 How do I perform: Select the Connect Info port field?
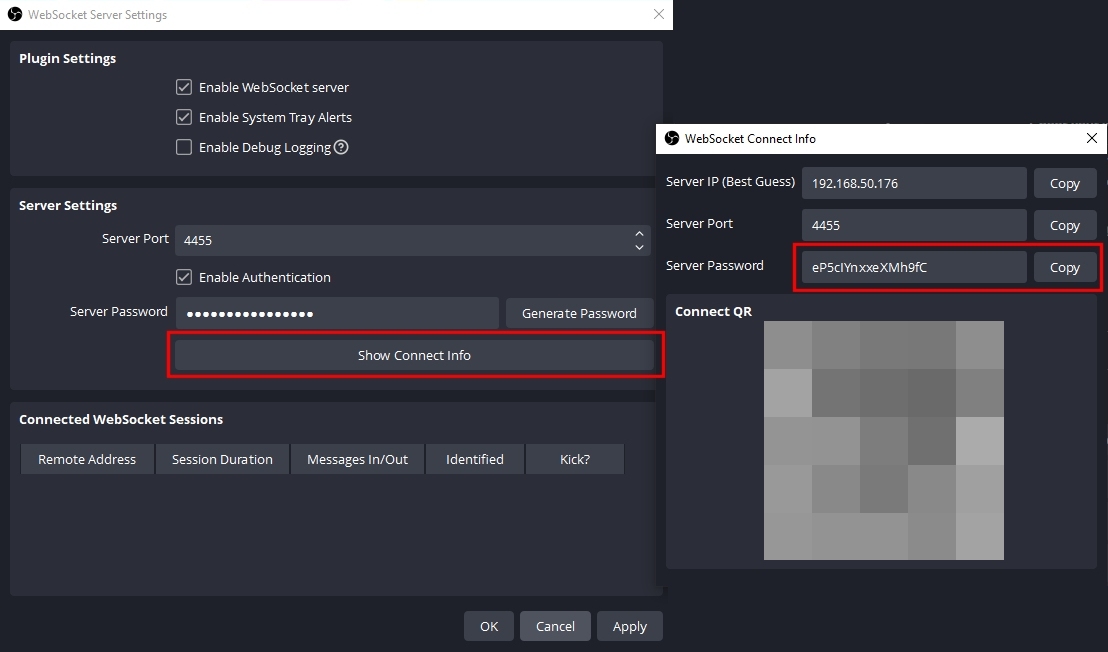(914, 225)
